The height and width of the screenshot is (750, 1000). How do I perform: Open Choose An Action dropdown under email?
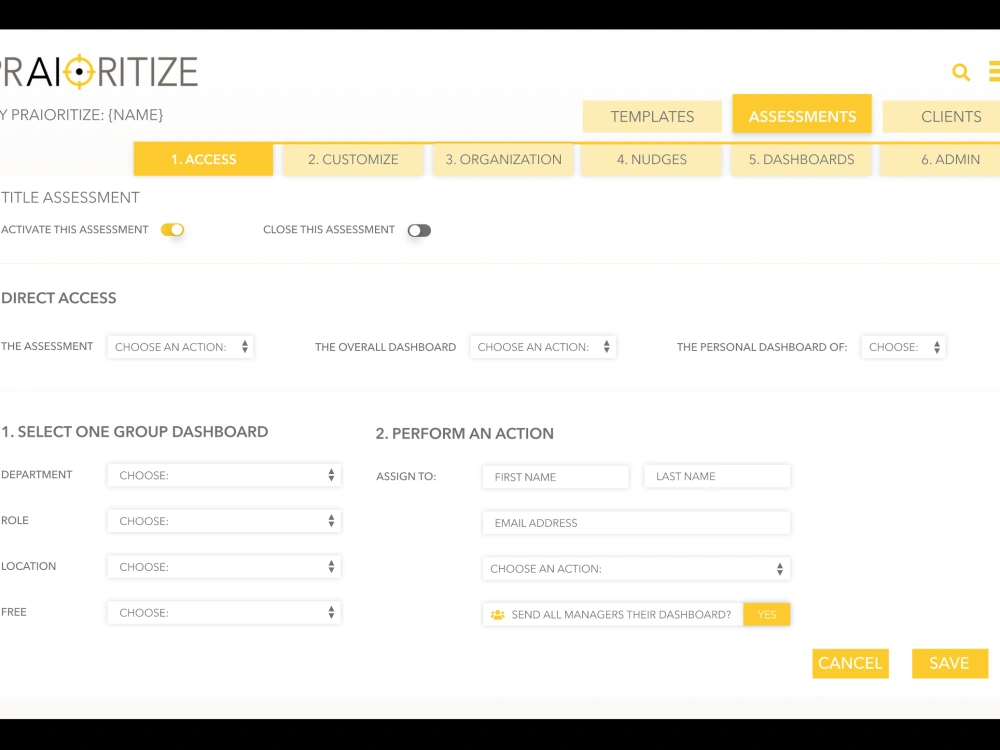[x=636, y=569]
